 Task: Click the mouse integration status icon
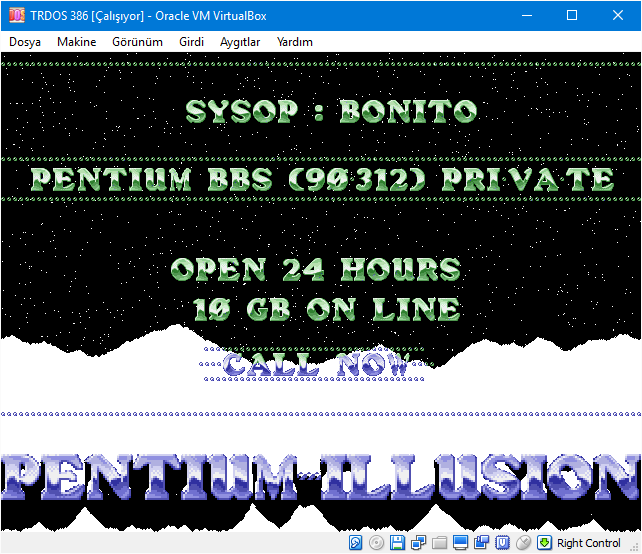click(x=524, y=543)
